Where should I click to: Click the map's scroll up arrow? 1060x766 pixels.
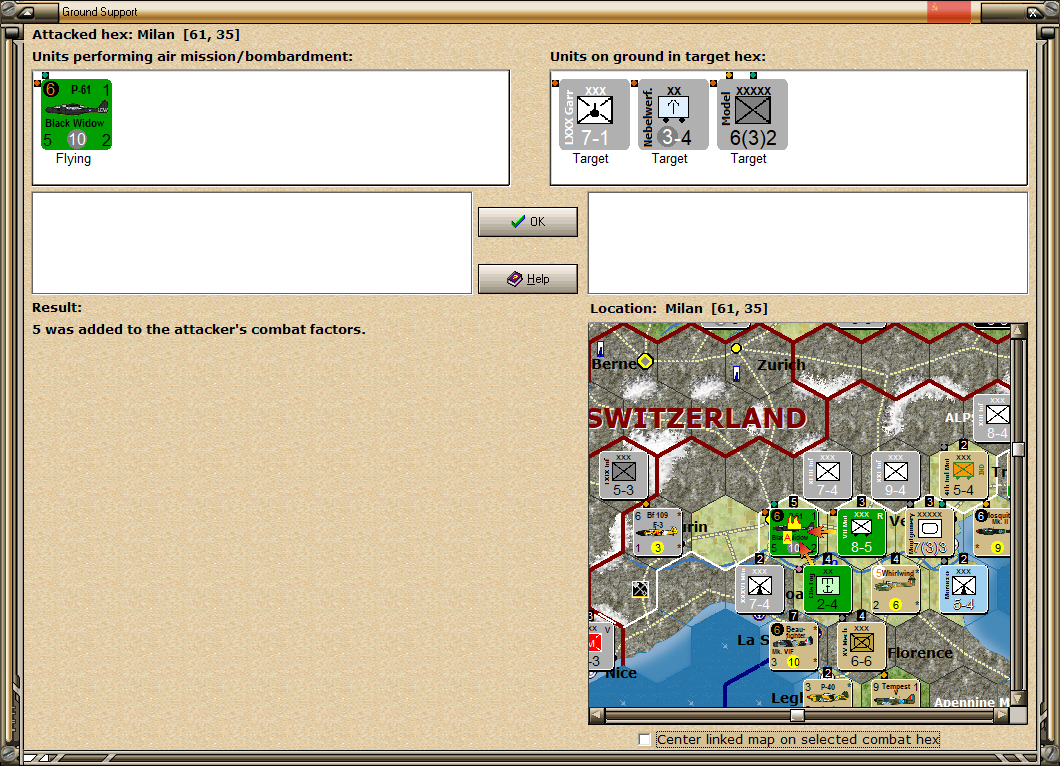[1018, 331]
